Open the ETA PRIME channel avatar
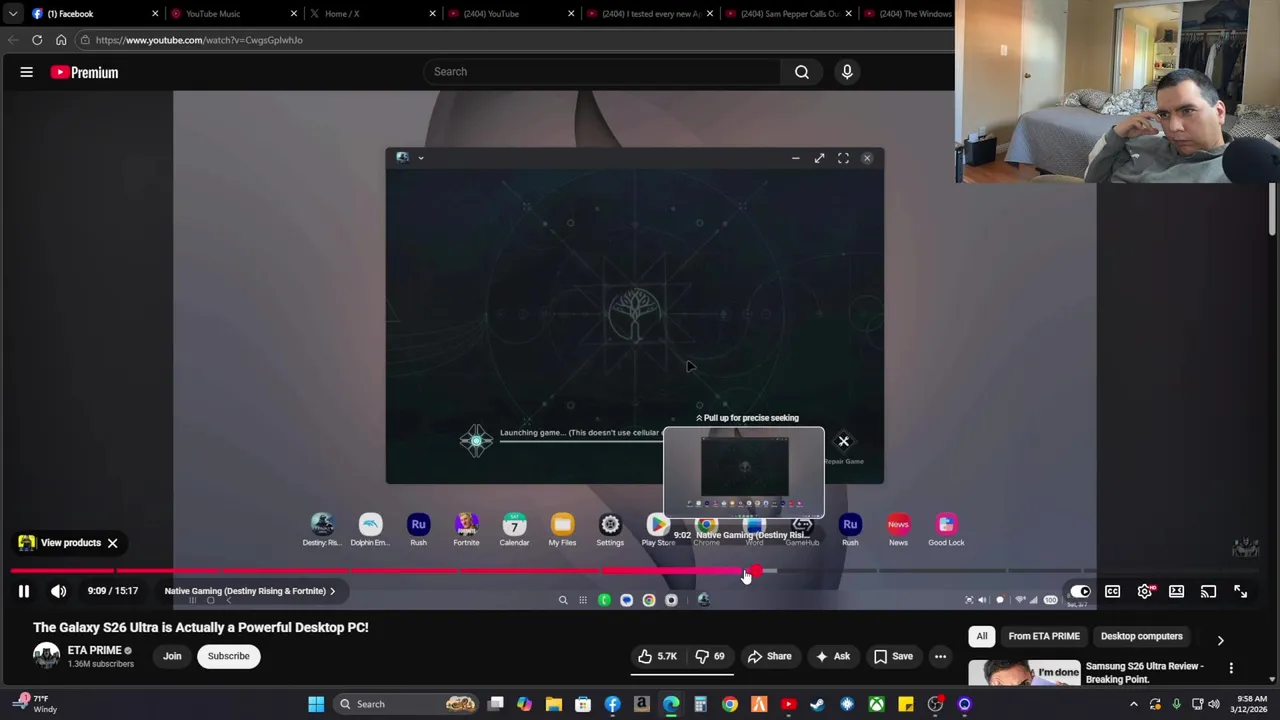The height and width of the screenshot is (720, 1280). pos(46,656)
